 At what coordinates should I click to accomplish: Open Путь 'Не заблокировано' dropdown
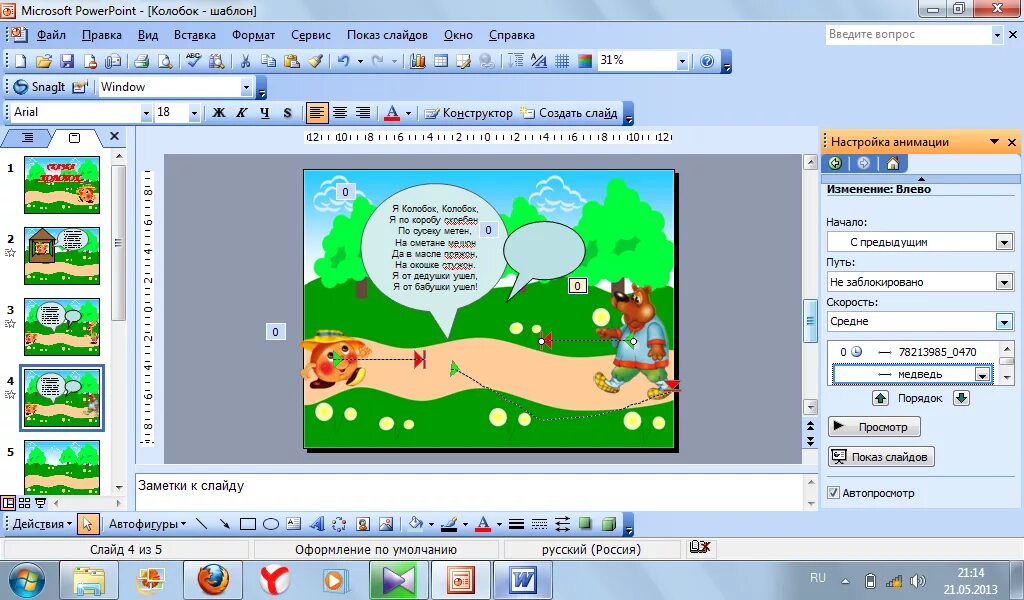(x=1004, y=282)
